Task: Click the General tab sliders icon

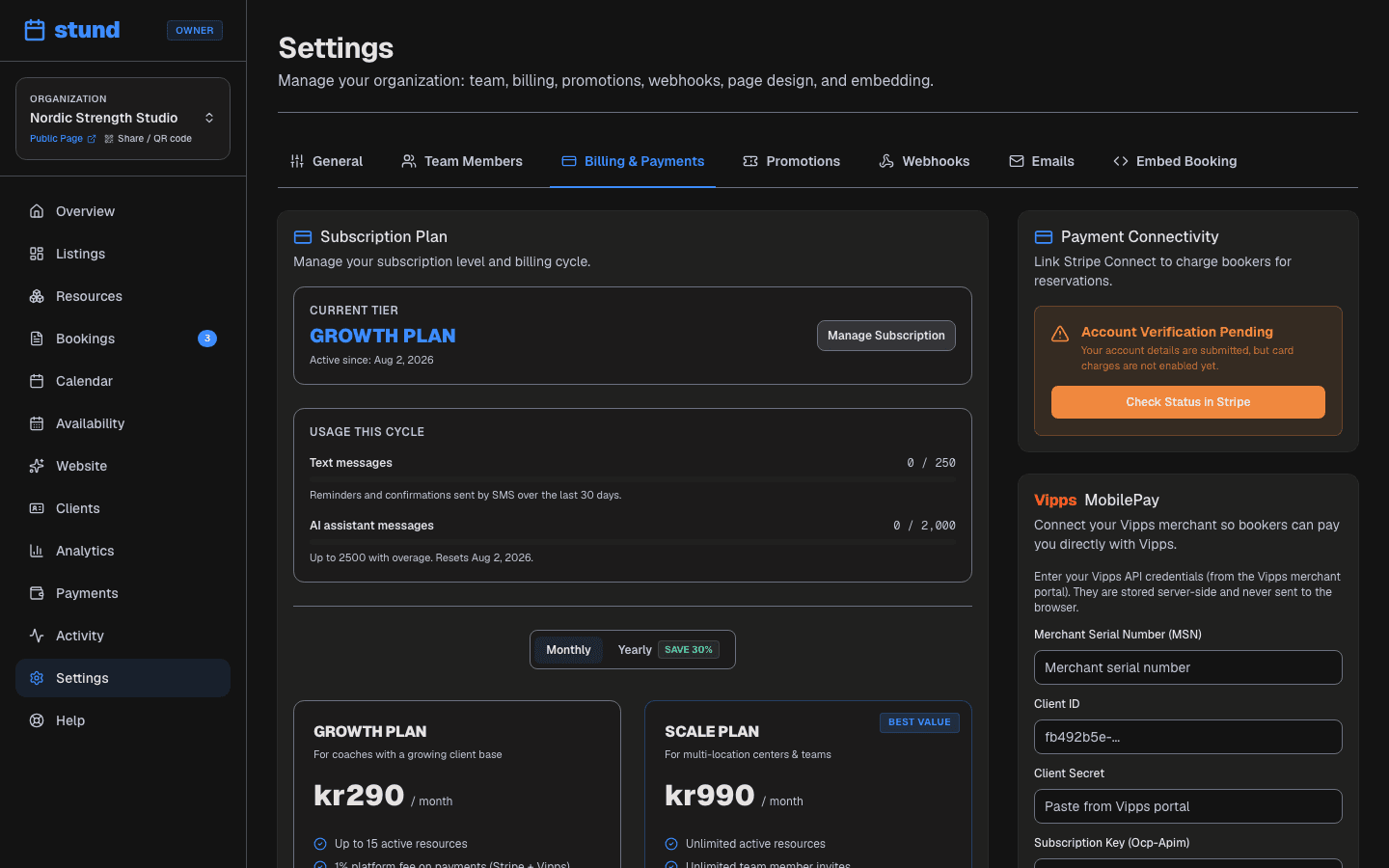Action: pyautogui.click(x=297, y=161)
